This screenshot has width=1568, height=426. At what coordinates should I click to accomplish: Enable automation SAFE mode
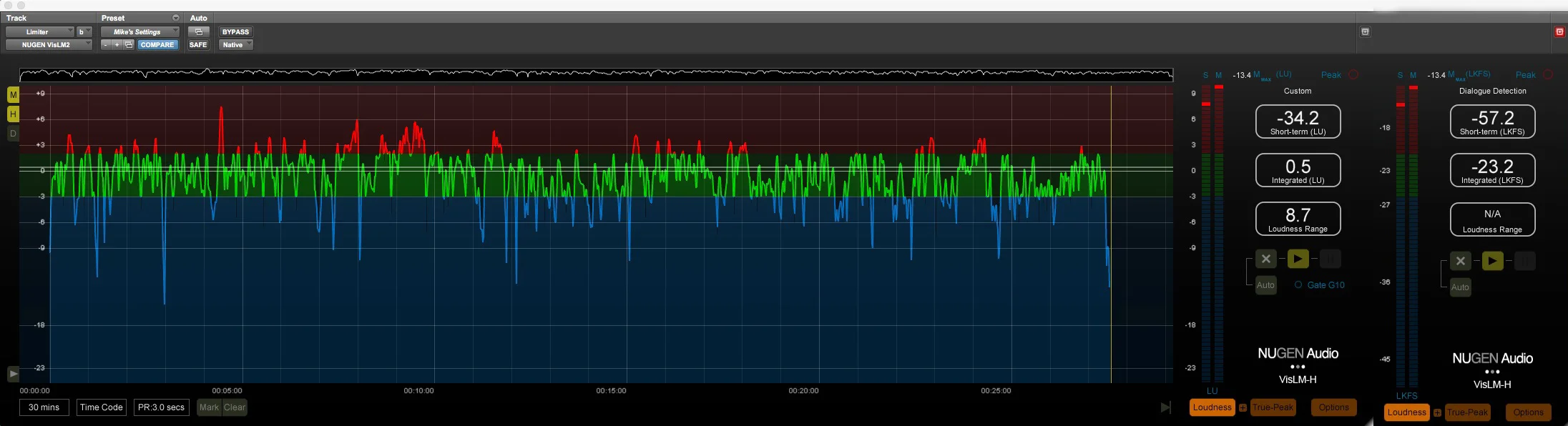coord(198,44)
